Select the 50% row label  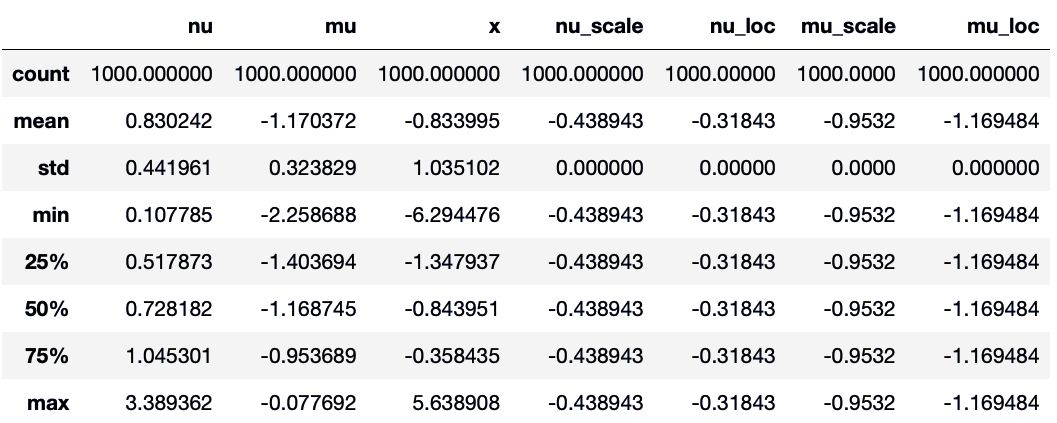(49, 309)
